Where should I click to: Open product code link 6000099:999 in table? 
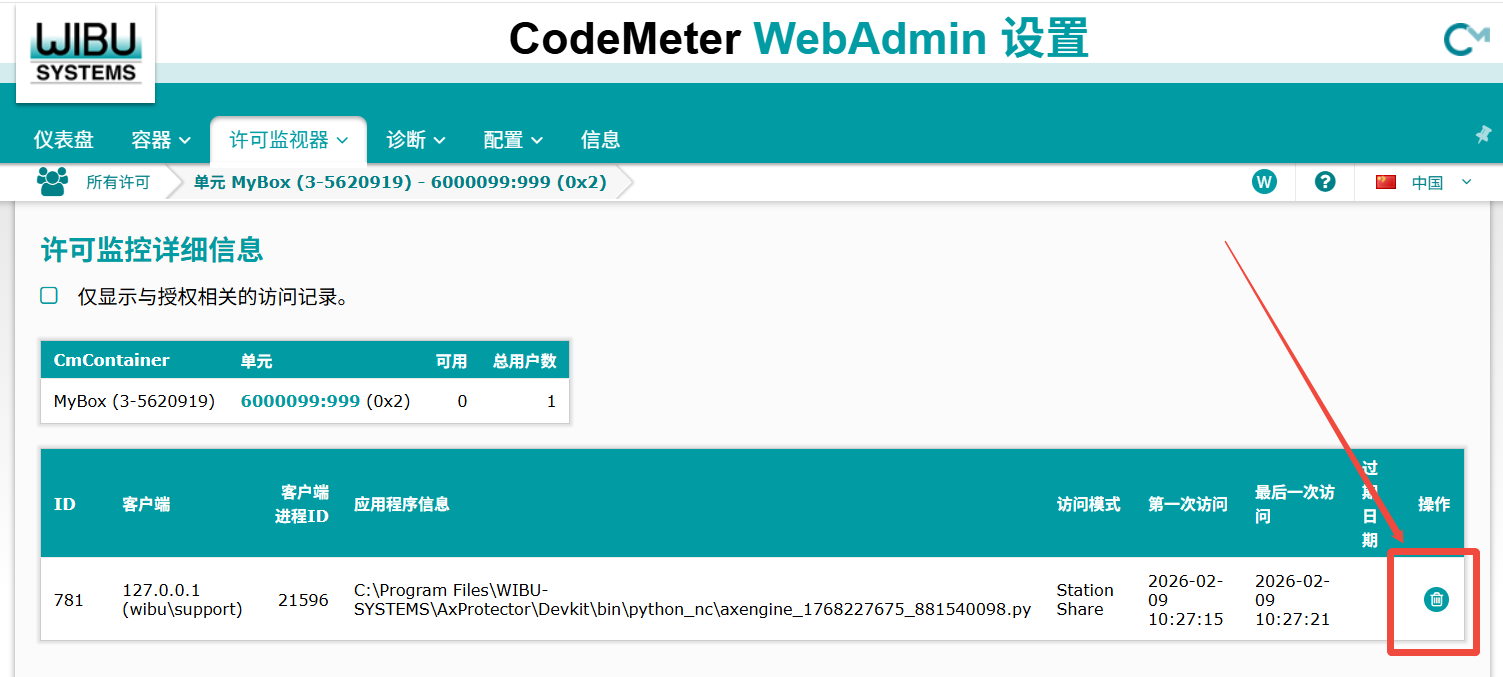300,401
